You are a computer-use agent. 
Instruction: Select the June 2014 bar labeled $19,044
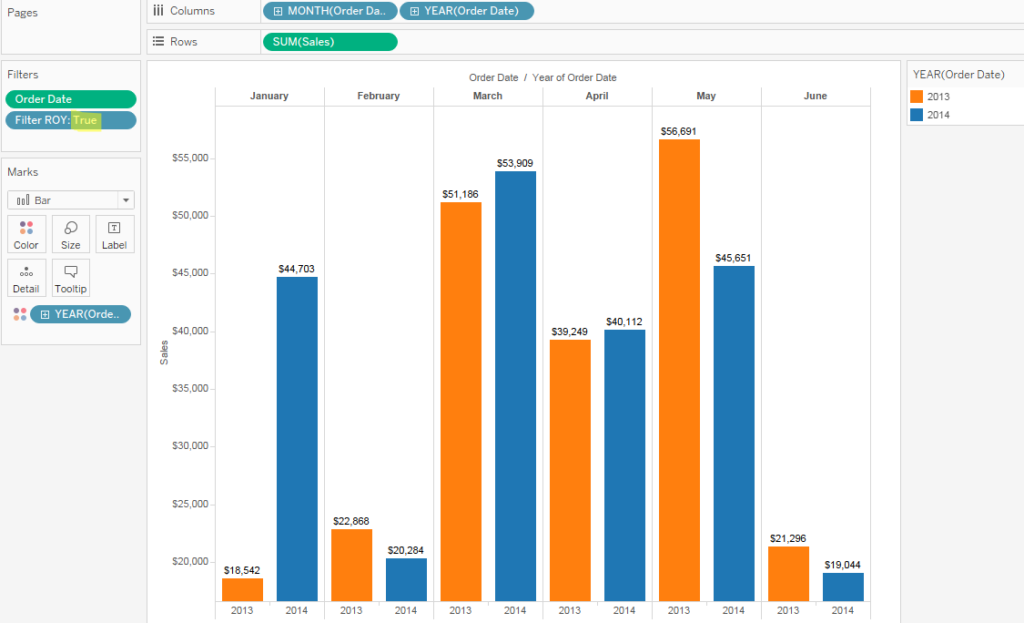click(x=843, y=587)
